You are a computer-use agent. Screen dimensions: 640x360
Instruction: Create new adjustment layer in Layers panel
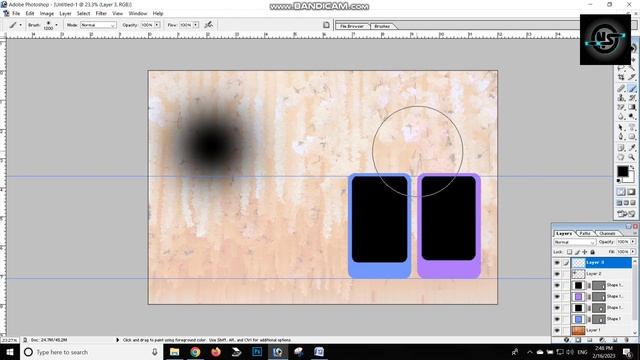[x=602, y=340]
